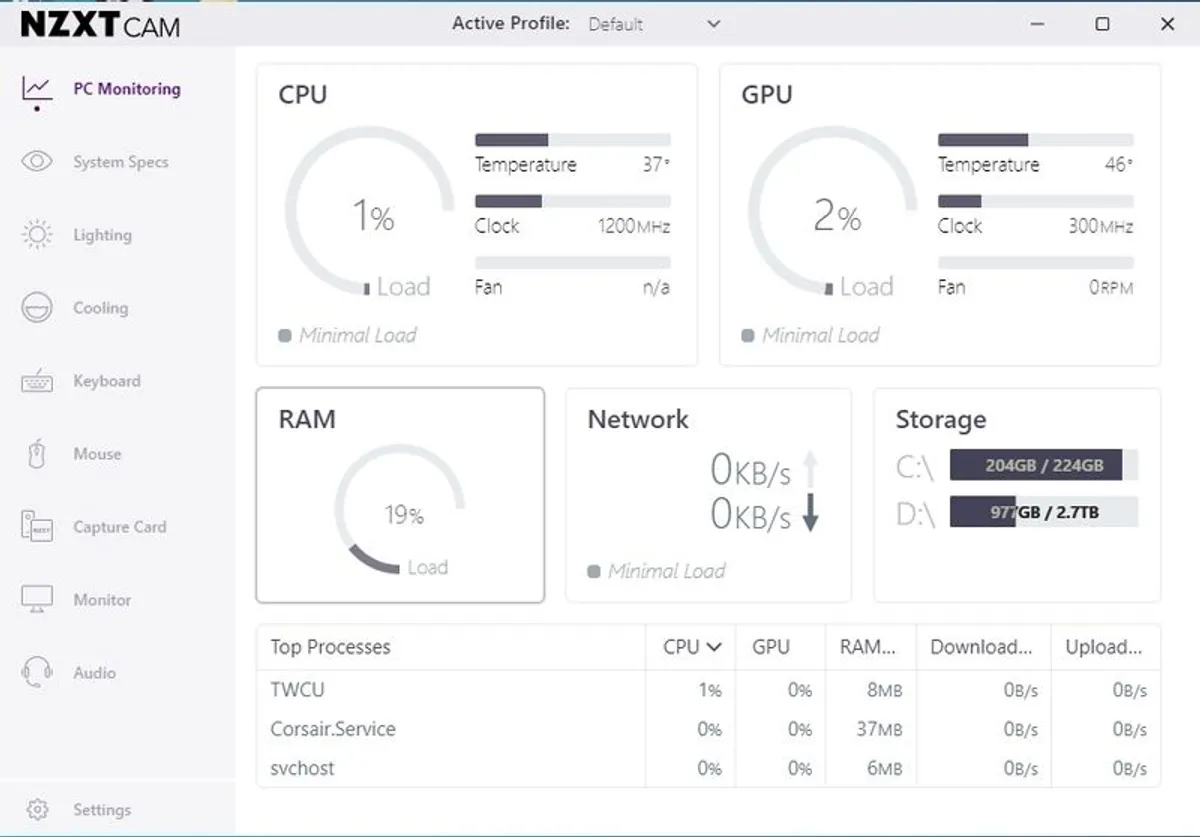Sort processes by Download column
Screen dimensions: 1200x837
(x=981, y=647)
